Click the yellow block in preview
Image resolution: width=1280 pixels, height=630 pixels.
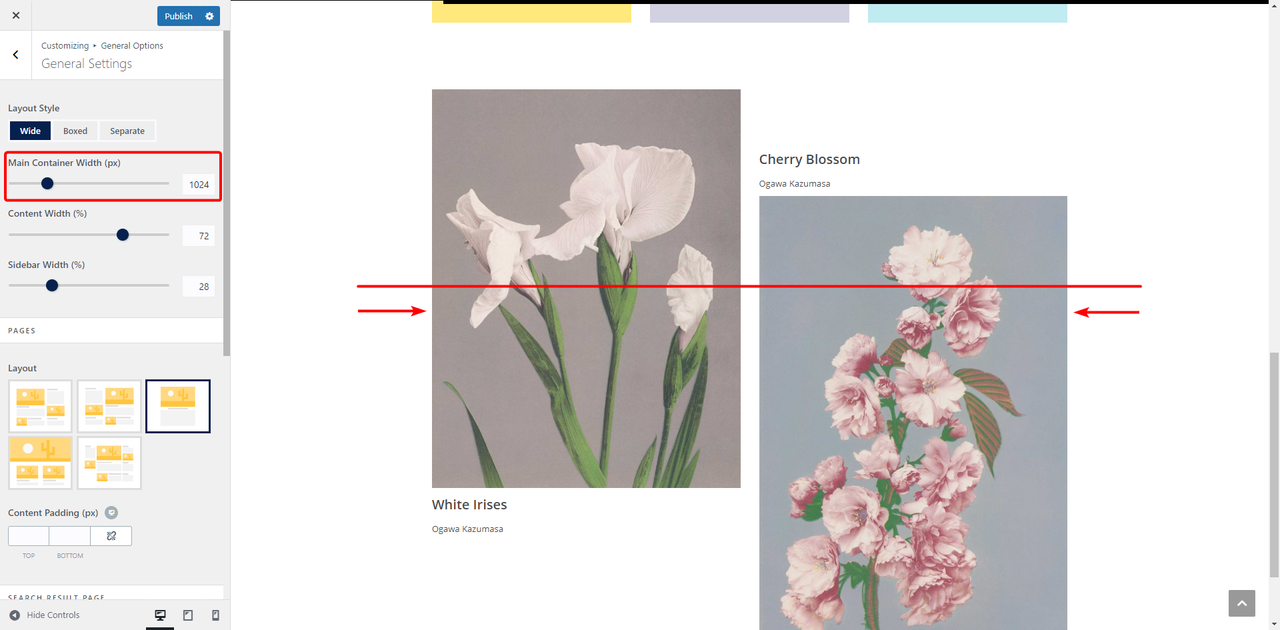tap(531, 11)
